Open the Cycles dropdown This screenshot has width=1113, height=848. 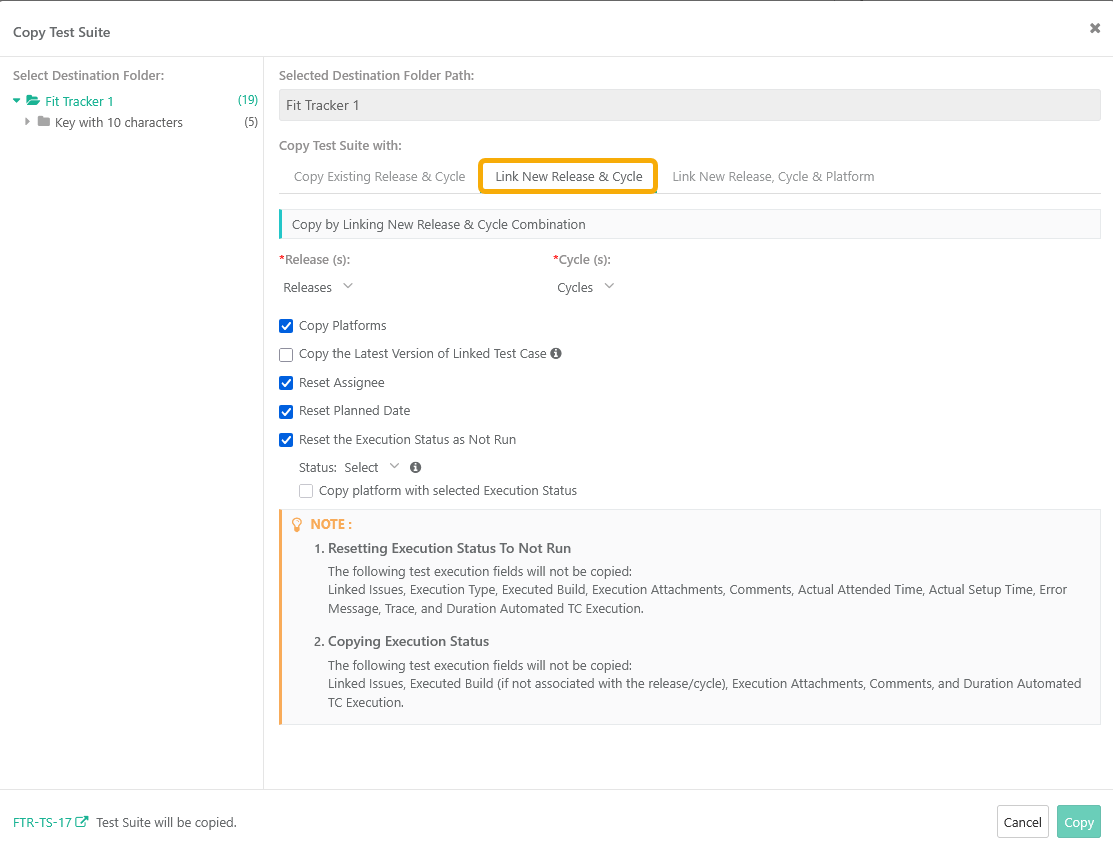tap(585, 287)
